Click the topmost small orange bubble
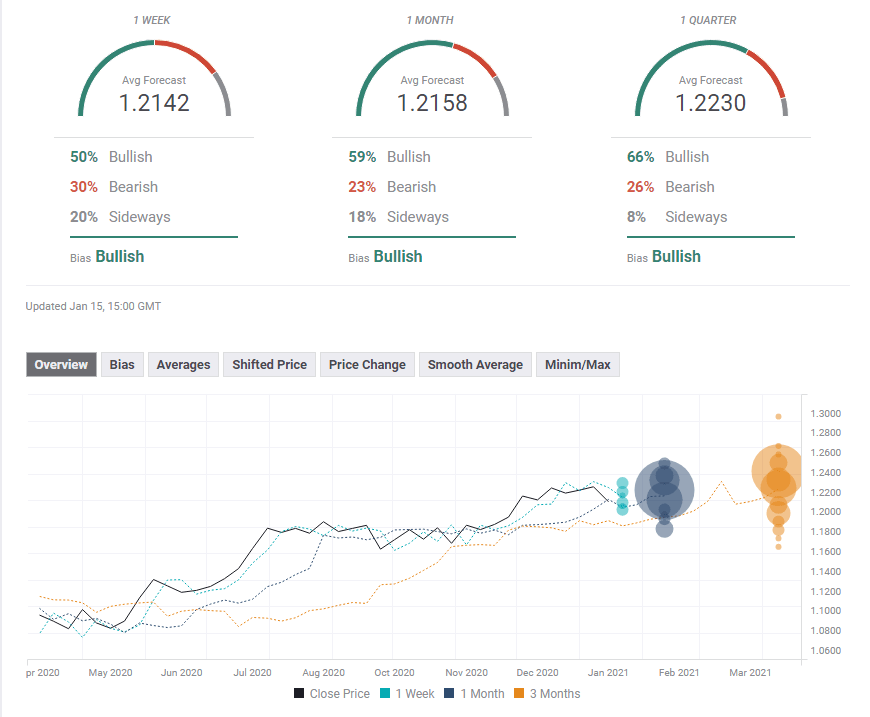 (x=779, y=416)
